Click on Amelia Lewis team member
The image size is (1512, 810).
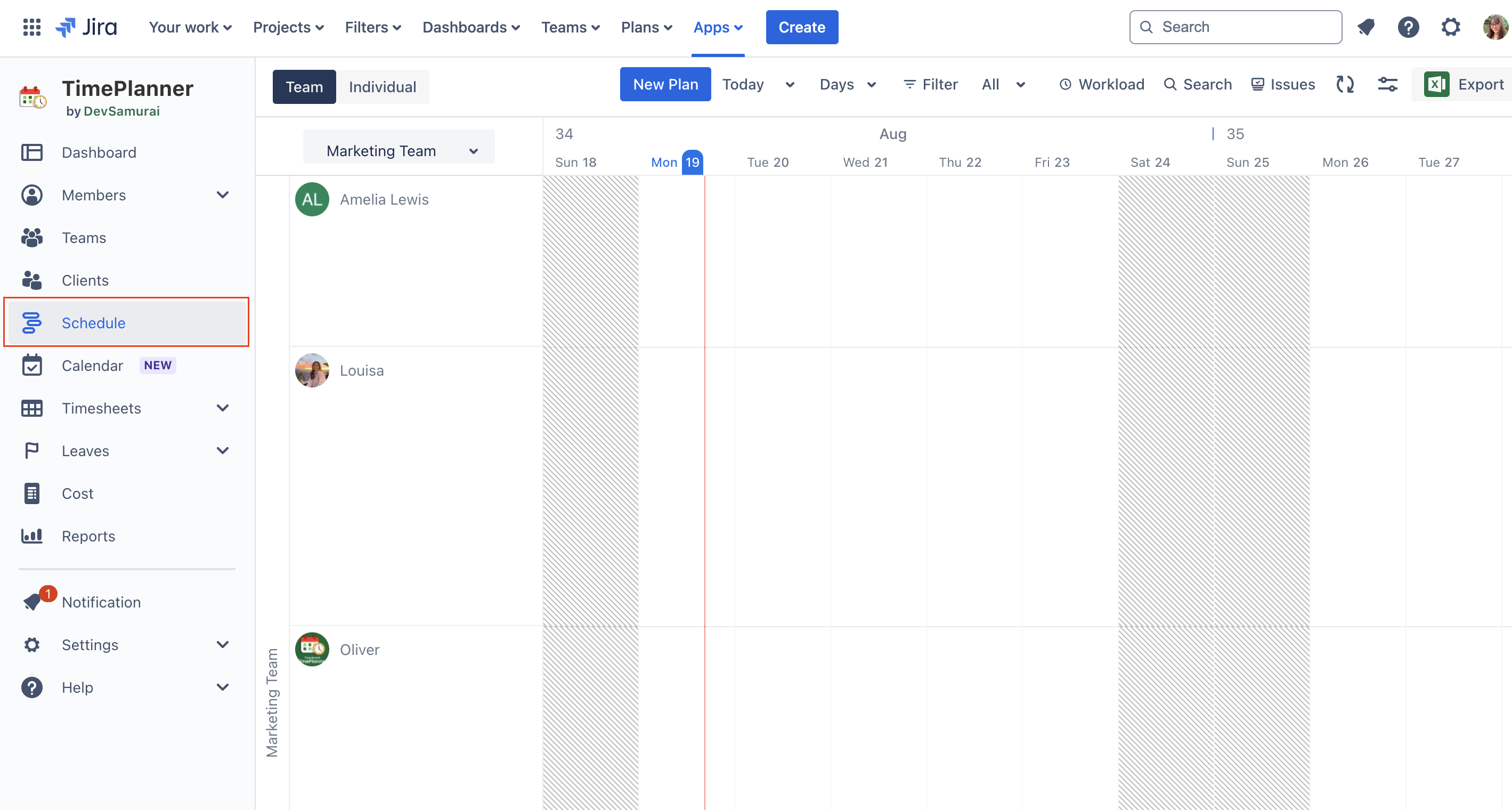tap(383, 199)
